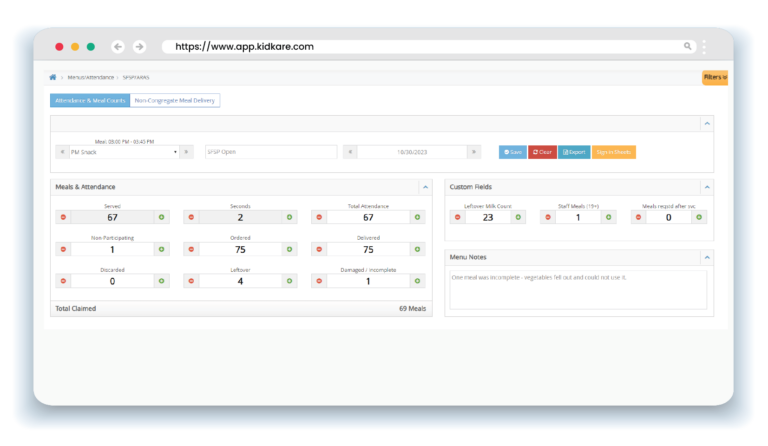Collapse the Meals & Attendance panel
Image resolution: width=768 pixels, height=446 pixels.
(425, 187)
